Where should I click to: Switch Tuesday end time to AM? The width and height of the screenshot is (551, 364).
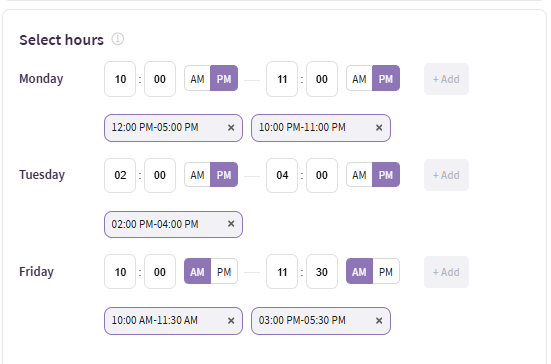tap(359, 175)
